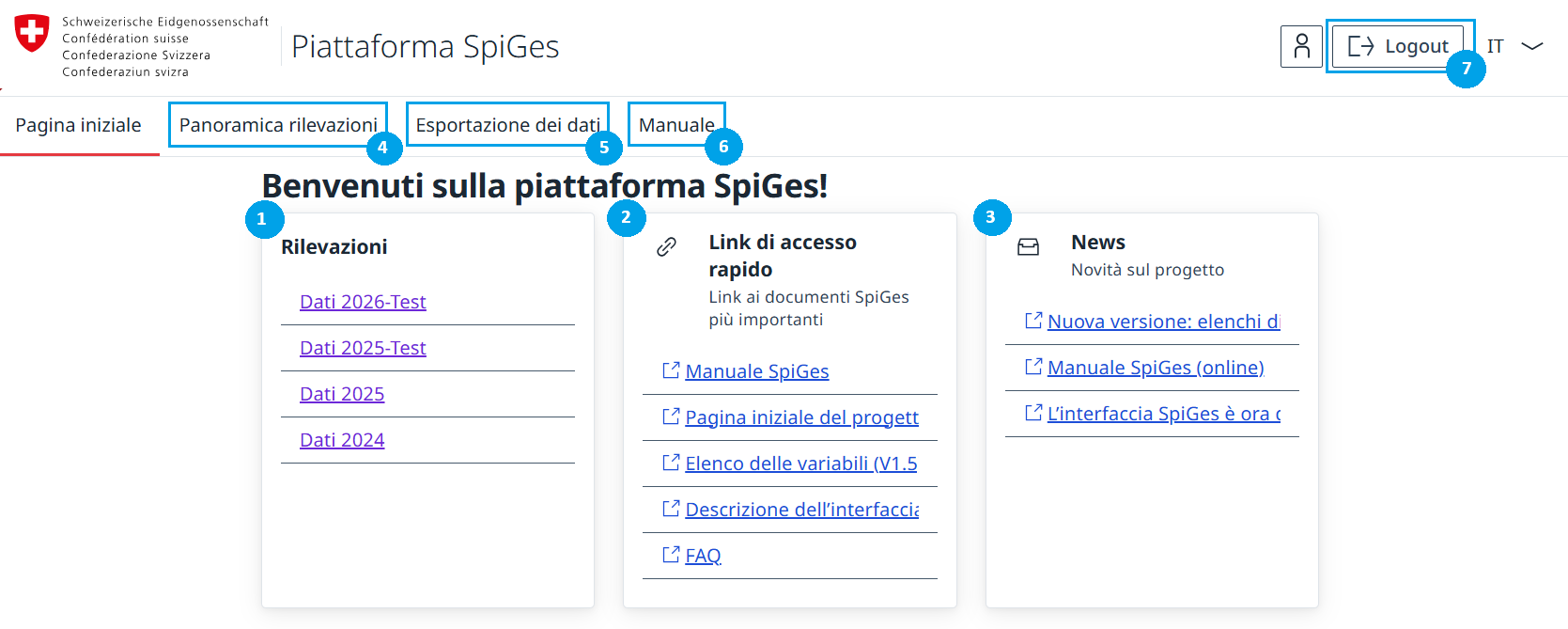This screenshot has width=1568, height=629.
Task: Switch to Panoramica rilevazioni tab
Action: tap(278, 125)
